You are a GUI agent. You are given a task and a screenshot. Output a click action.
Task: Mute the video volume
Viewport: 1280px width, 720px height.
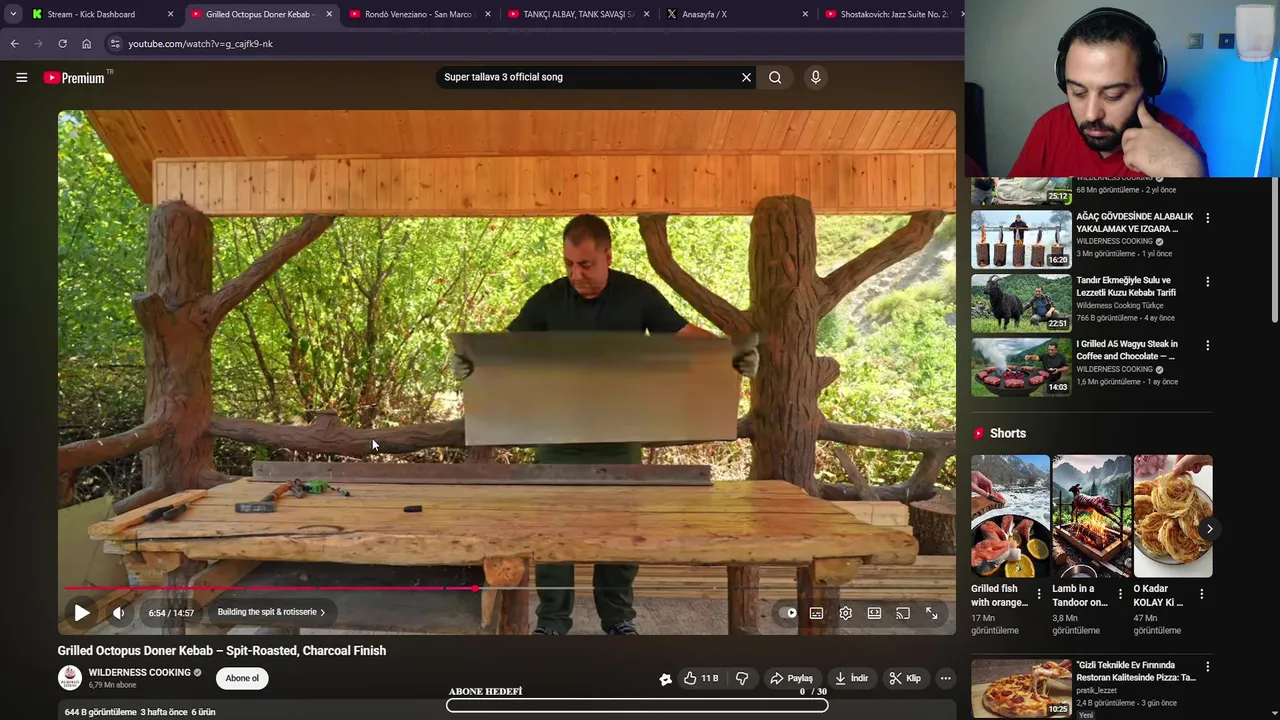tap(118, 613)
